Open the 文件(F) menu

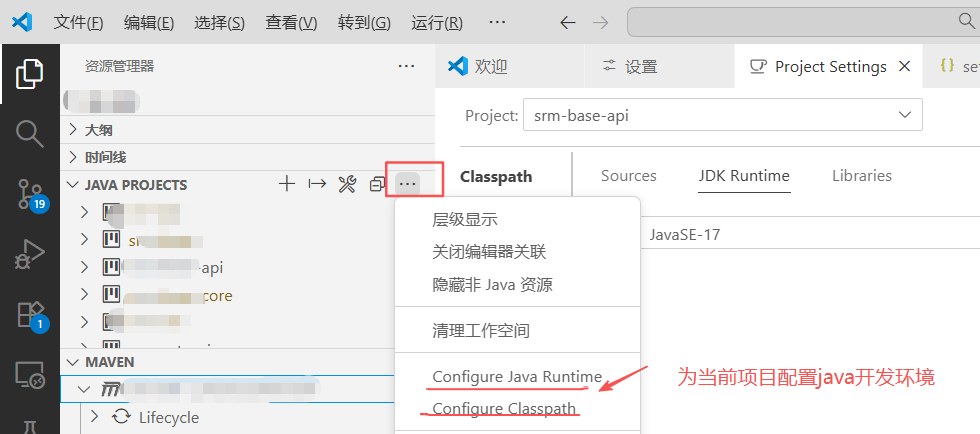[78, 23]
